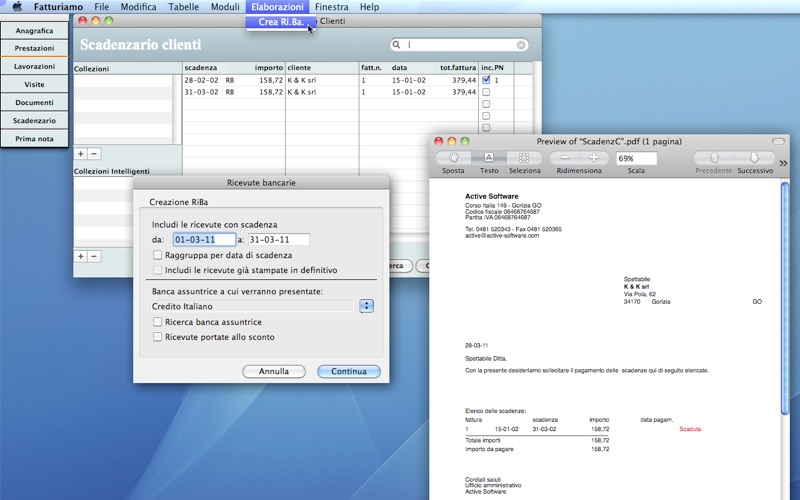Enable Raggruppa per data di scadenza
This screenshot has height=500, width=800.
pyautogui.click(x=158, y=255)
